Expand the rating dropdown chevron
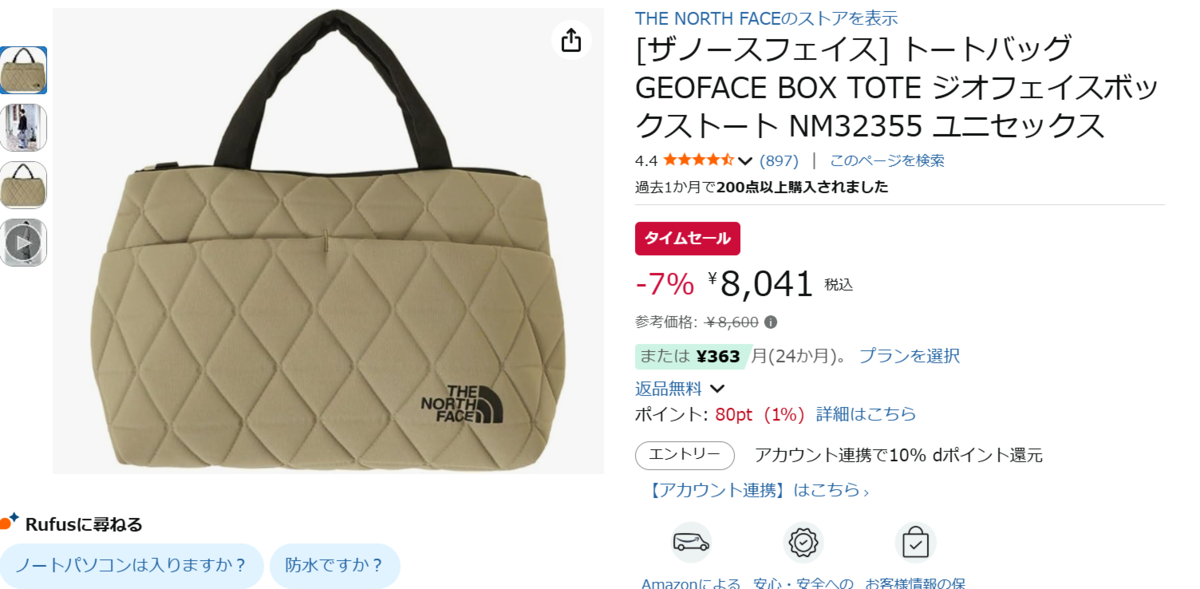The image size is (1200, 589). tap(745, 161)
